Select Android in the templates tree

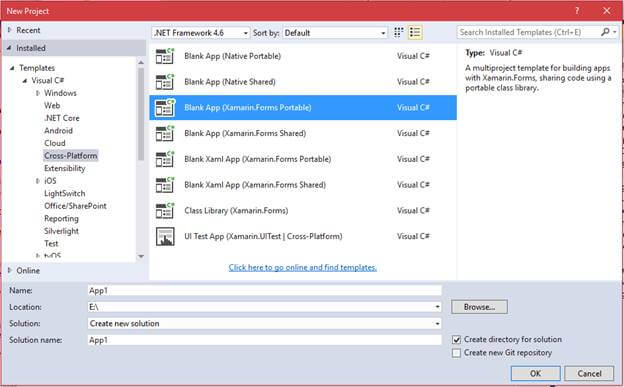point(58,131)
